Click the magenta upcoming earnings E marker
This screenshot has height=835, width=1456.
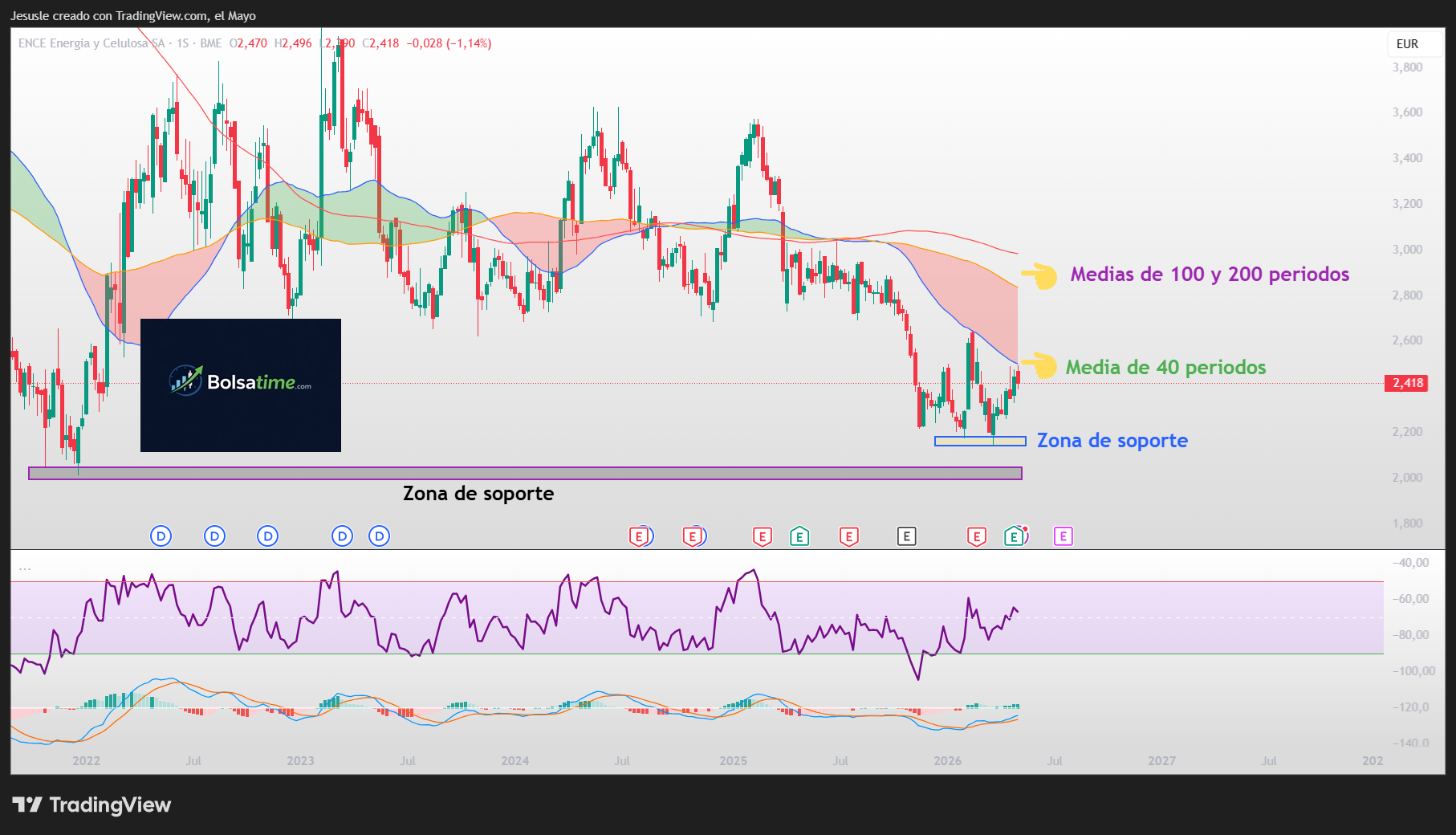[1063, 536]
